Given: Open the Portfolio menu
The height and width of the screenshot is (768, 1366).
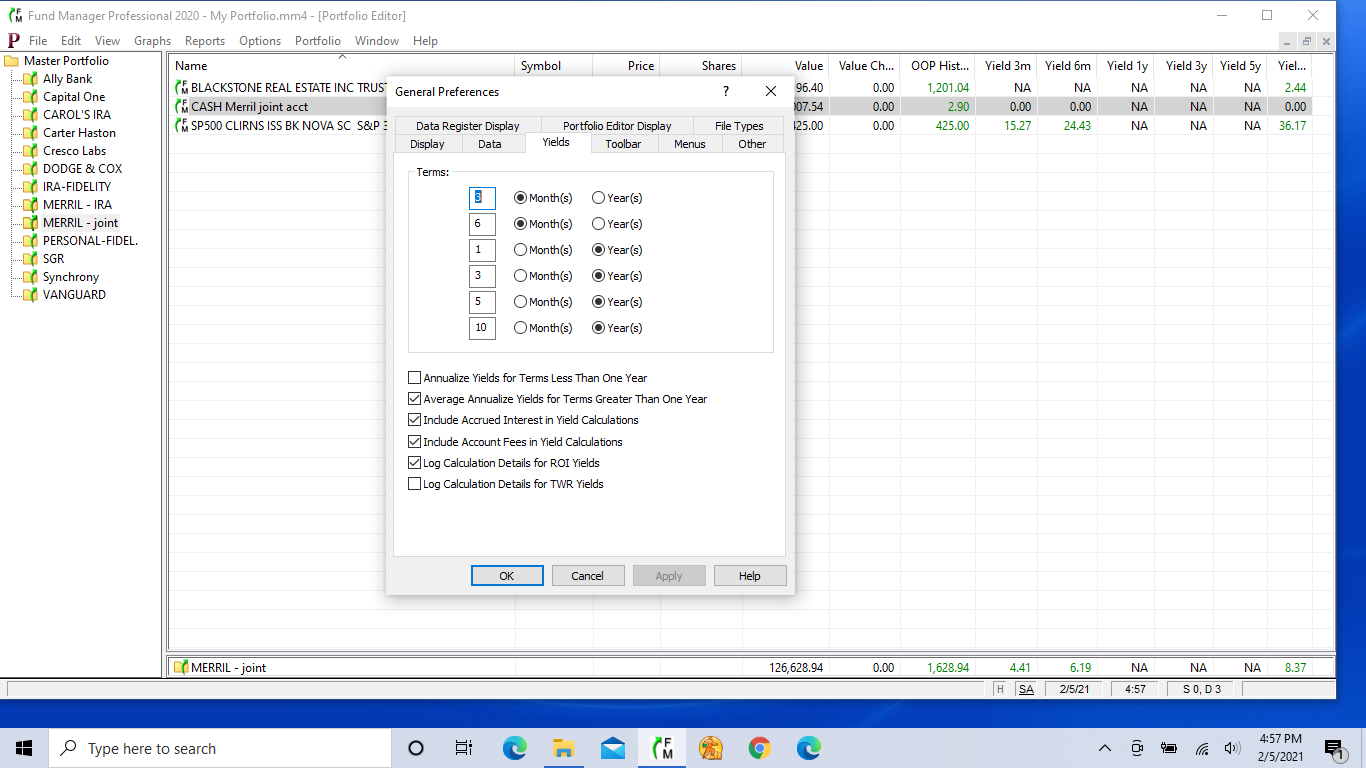Looking at the screenshot, I should pos(318,41).
